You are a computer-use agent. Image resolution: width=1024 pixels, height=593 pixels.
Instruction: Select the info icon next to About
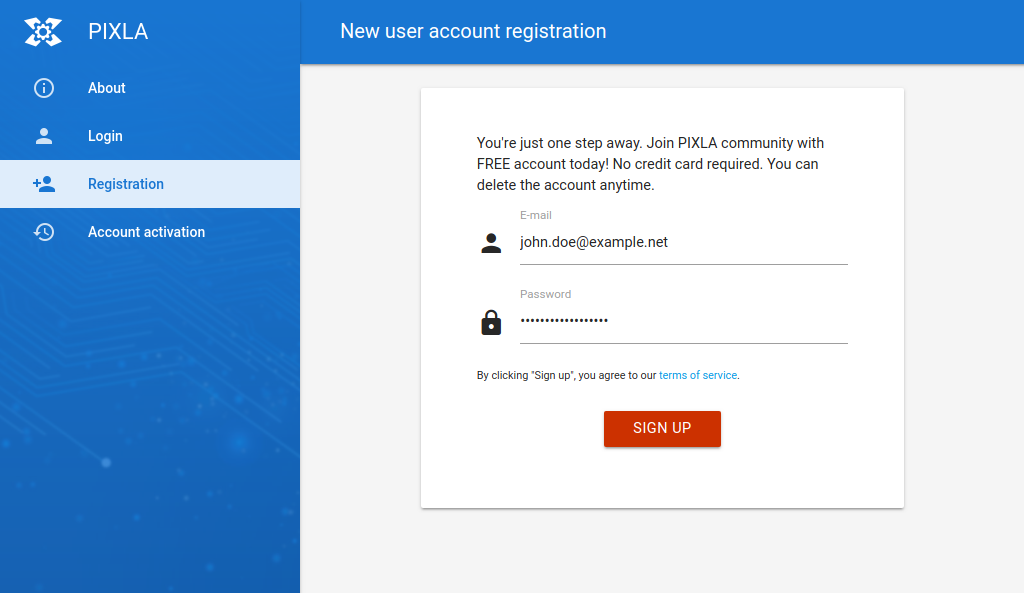point(43,88)
